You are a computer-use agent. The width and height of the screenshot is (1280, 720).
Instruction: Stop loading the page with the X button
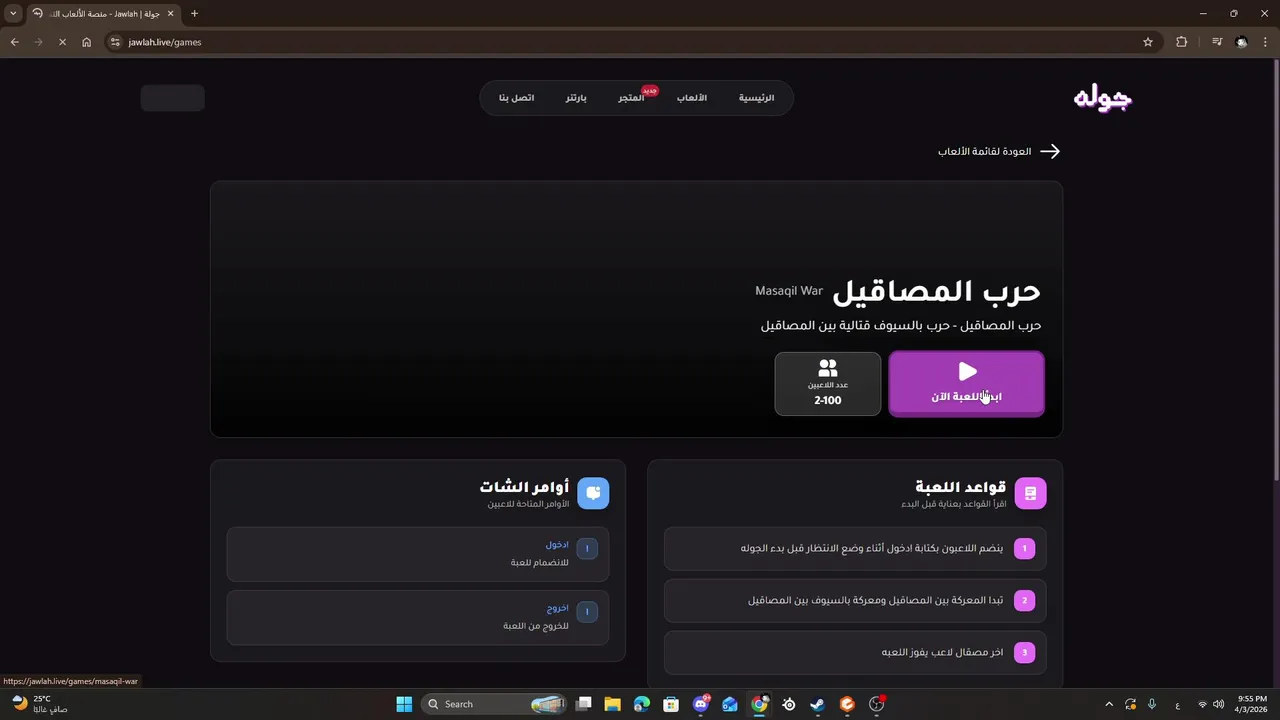coord(62,42)
